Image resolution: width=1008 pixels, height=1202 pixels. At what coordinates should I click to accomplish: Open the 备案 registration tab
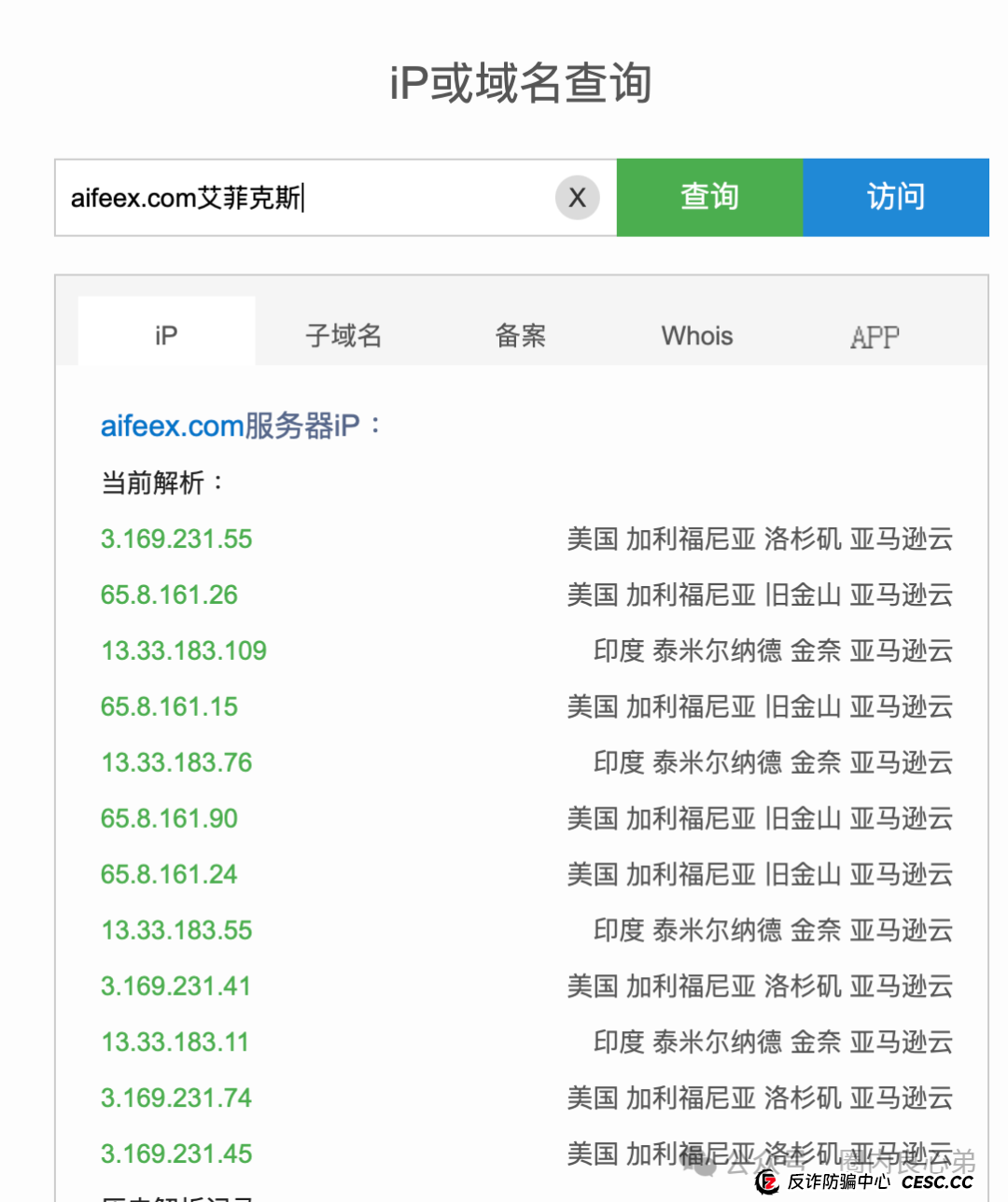(x=520, y=335)
